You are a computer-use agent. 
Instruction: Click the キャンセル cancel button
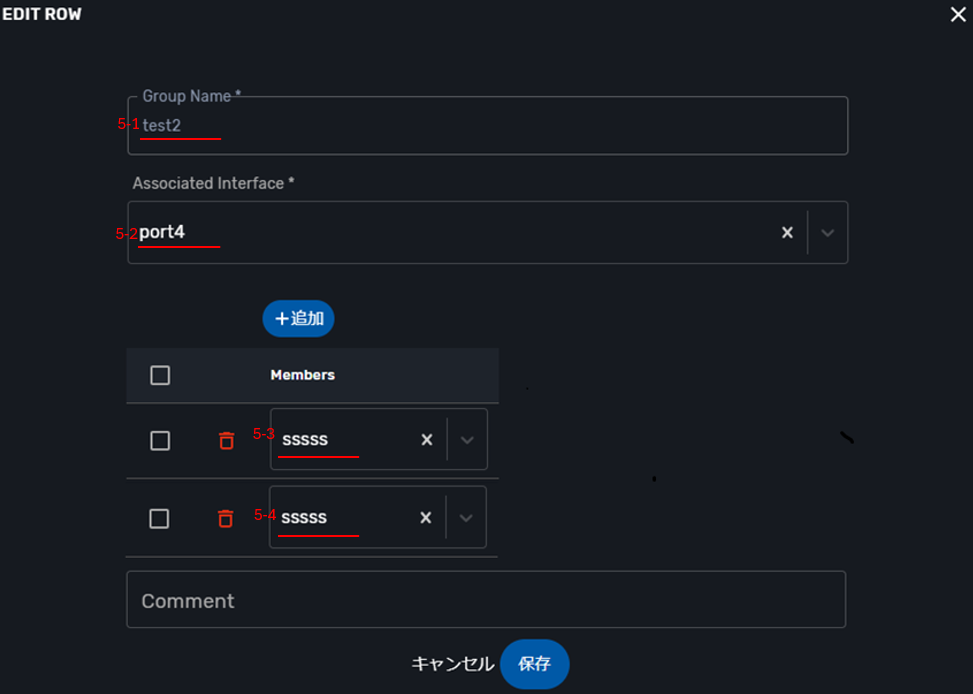[453, 664]
